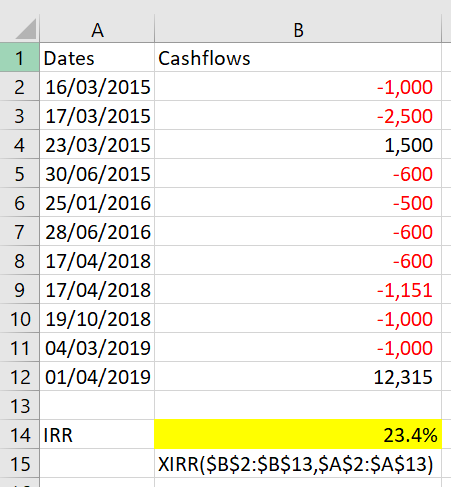
Task: Select row 15 header
Action: click(x=19, y=464)
